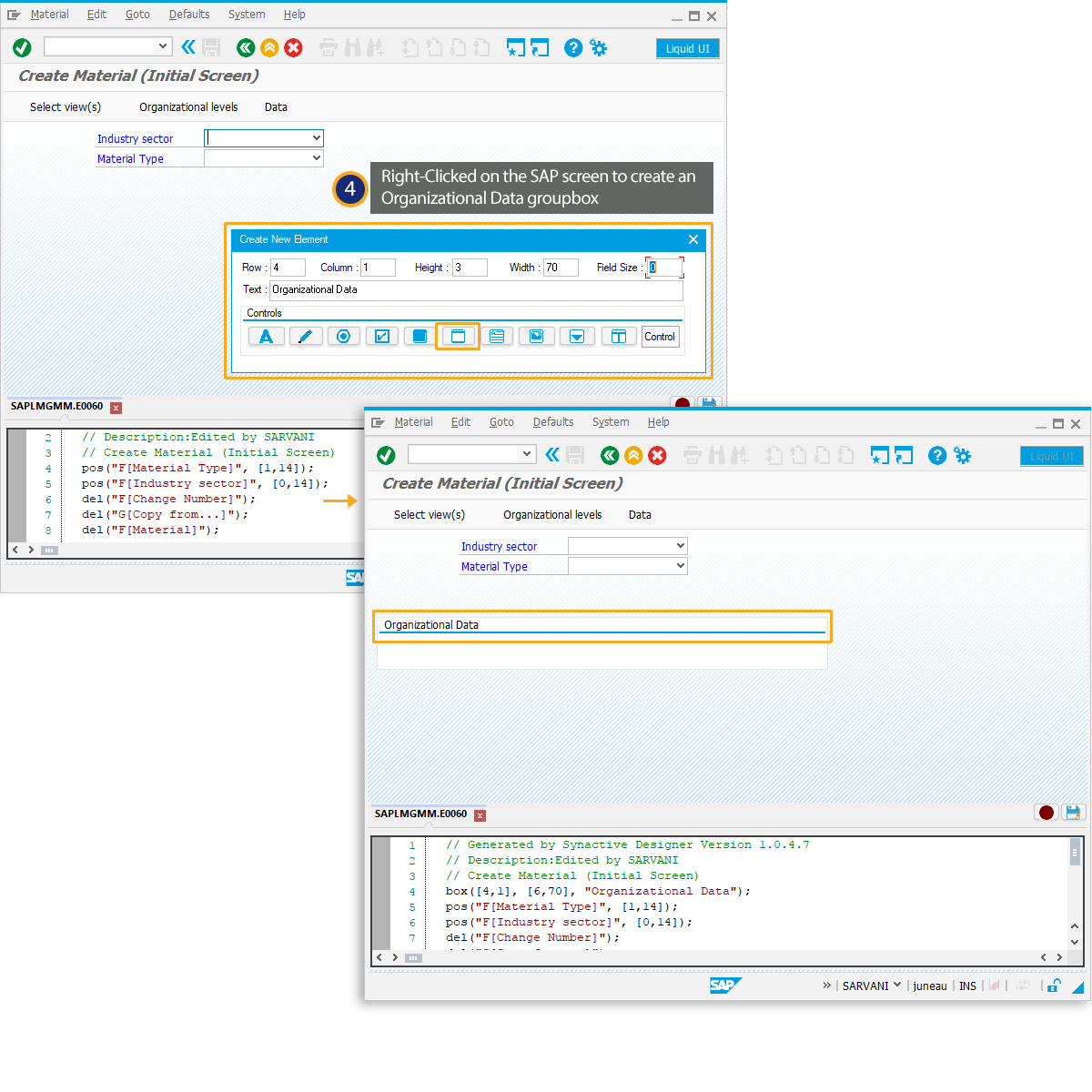Click the red Cancel icon in front window
Viewport: 1092px width, 1092px height.
pyautogui.click(x=657, y=455)
